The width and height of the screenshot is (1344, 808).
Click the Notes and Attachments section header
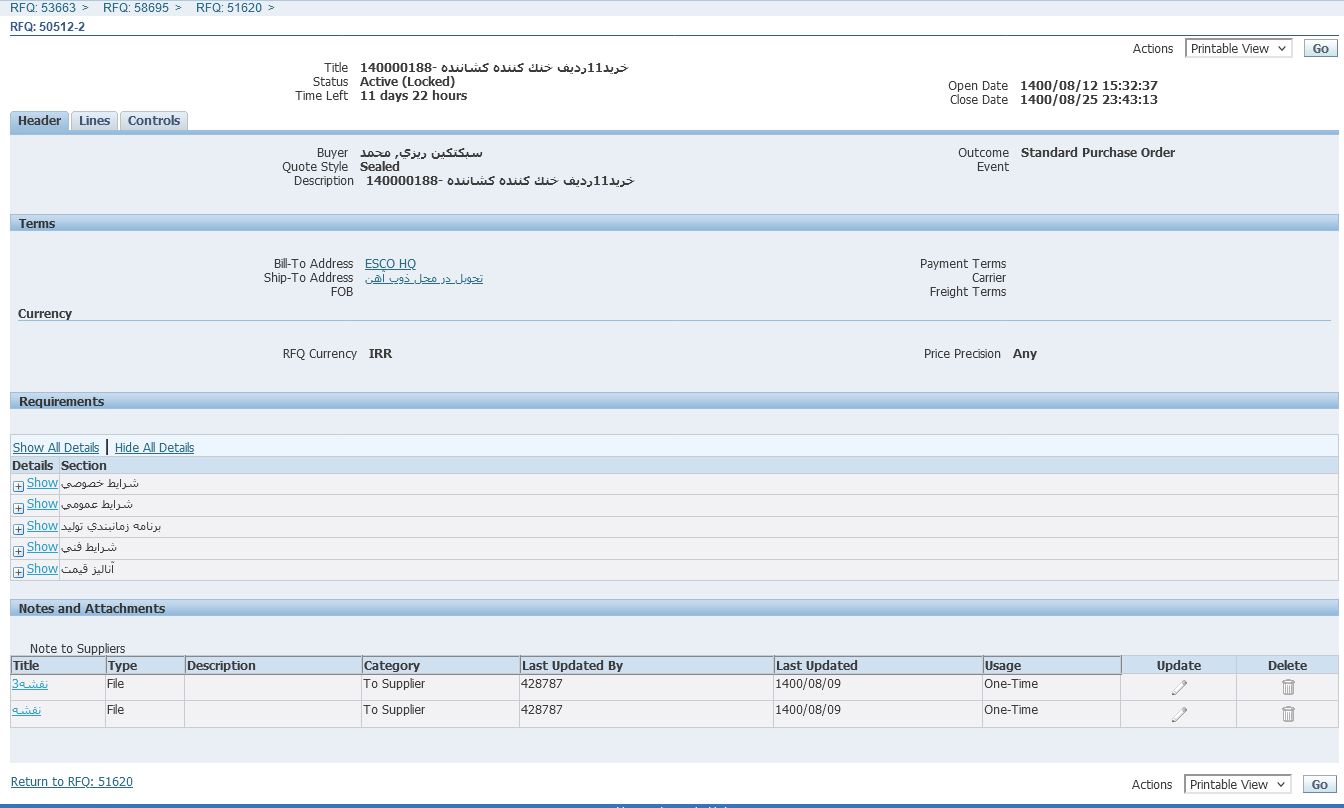674,608
